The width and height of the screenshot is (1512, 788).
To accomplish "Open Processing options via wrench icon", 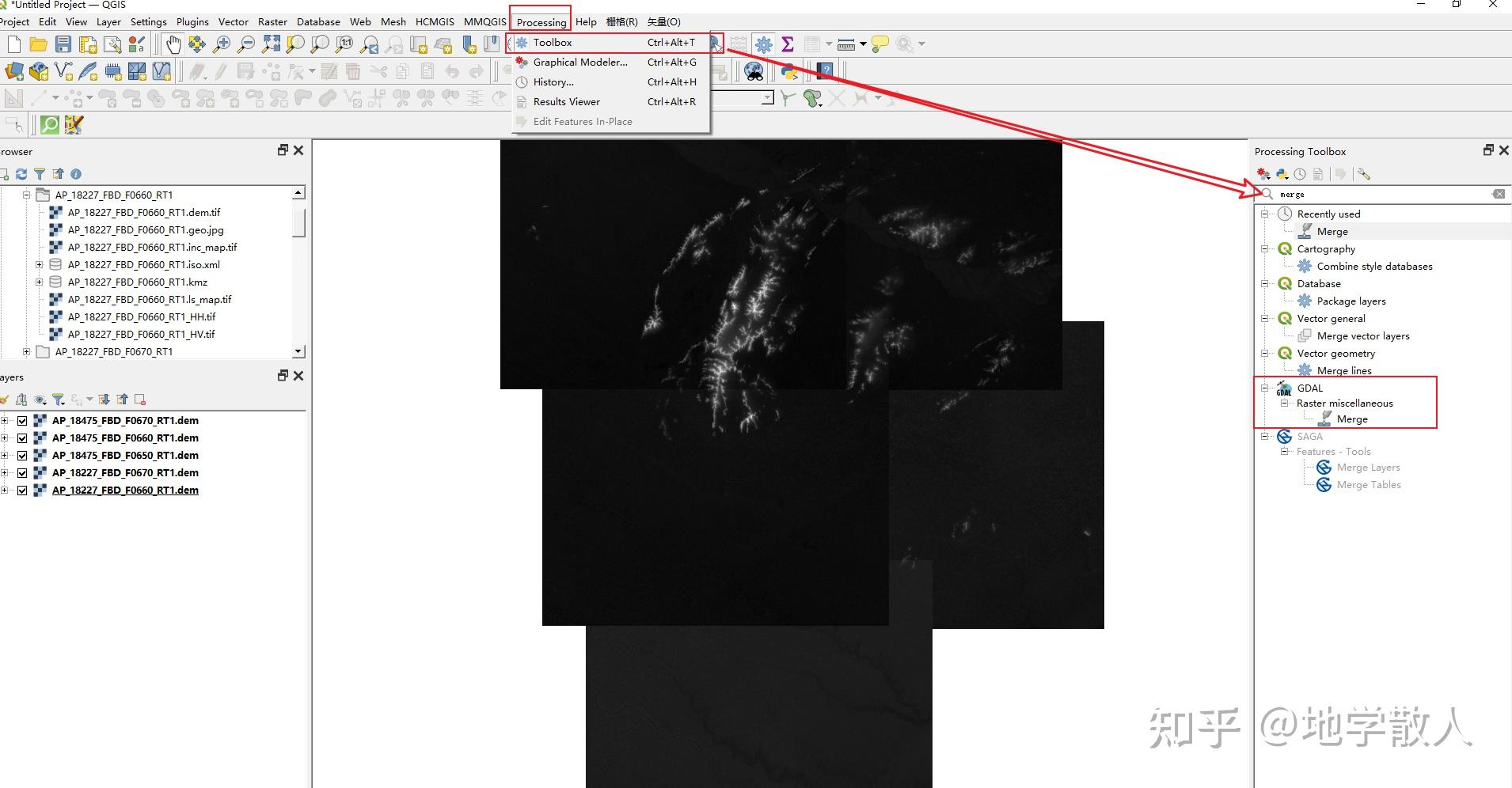I will (x=1364, y=173).
